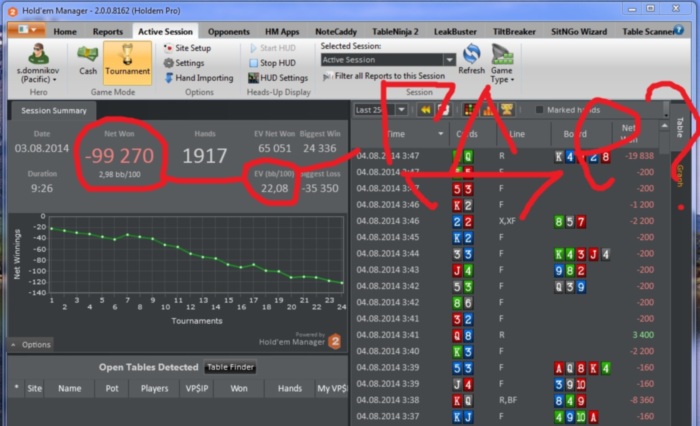
Task: Open the Game Type dropdown
Action: pyautogui.click(x=502, y=63)
